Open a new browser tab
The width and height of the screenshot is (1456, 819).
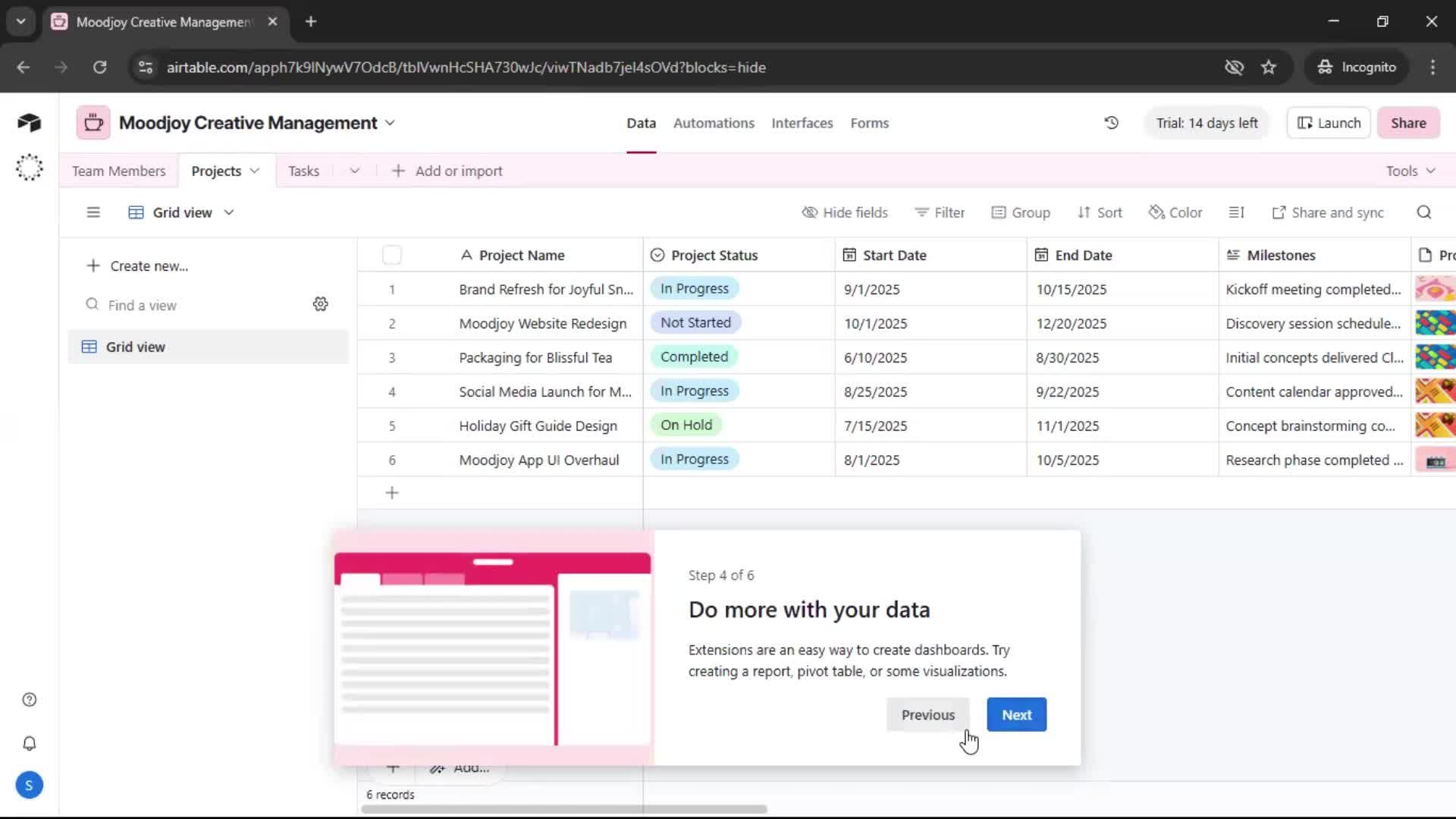click(x=311, y=21)
